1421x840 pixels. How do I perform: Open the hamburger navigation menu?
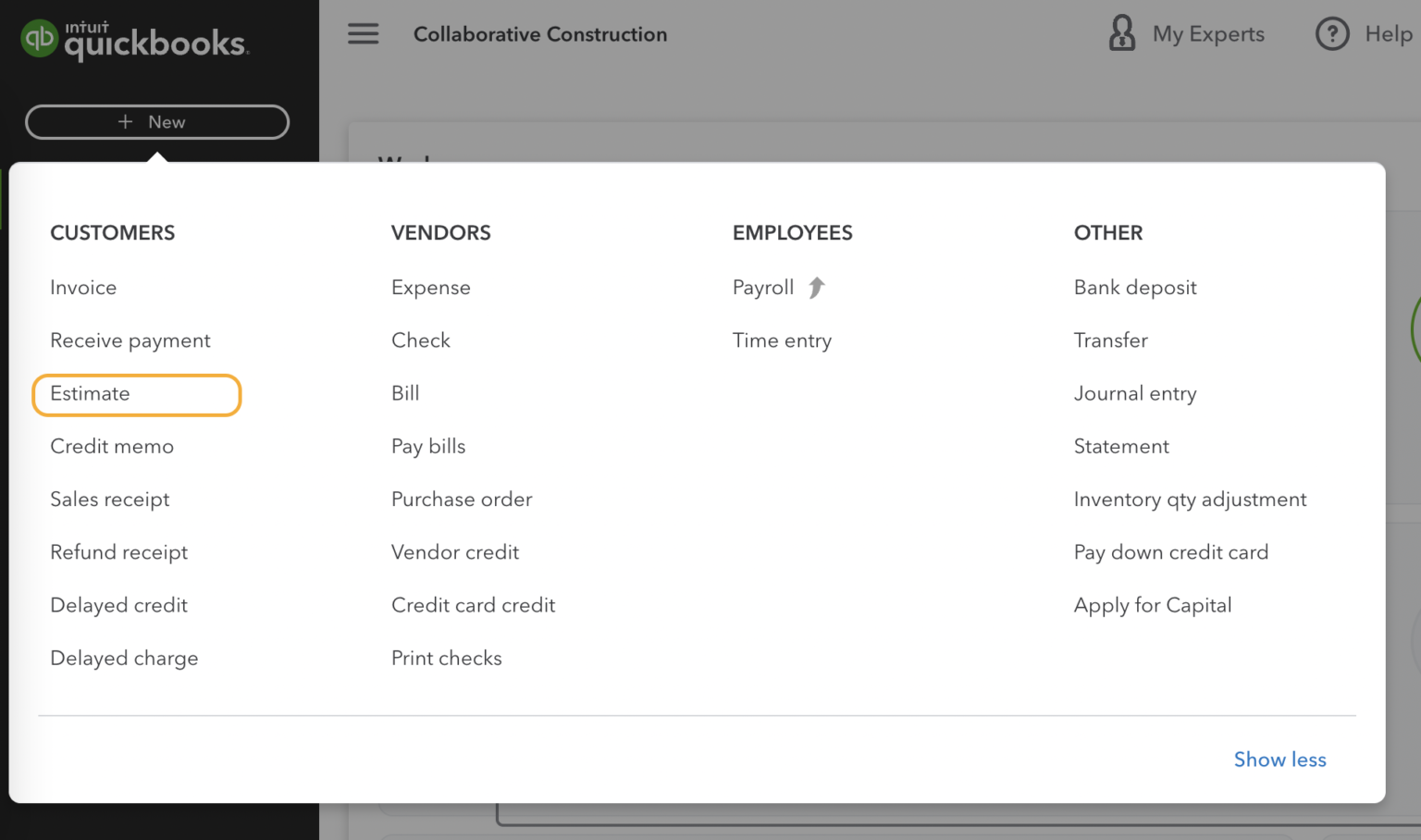363,33
